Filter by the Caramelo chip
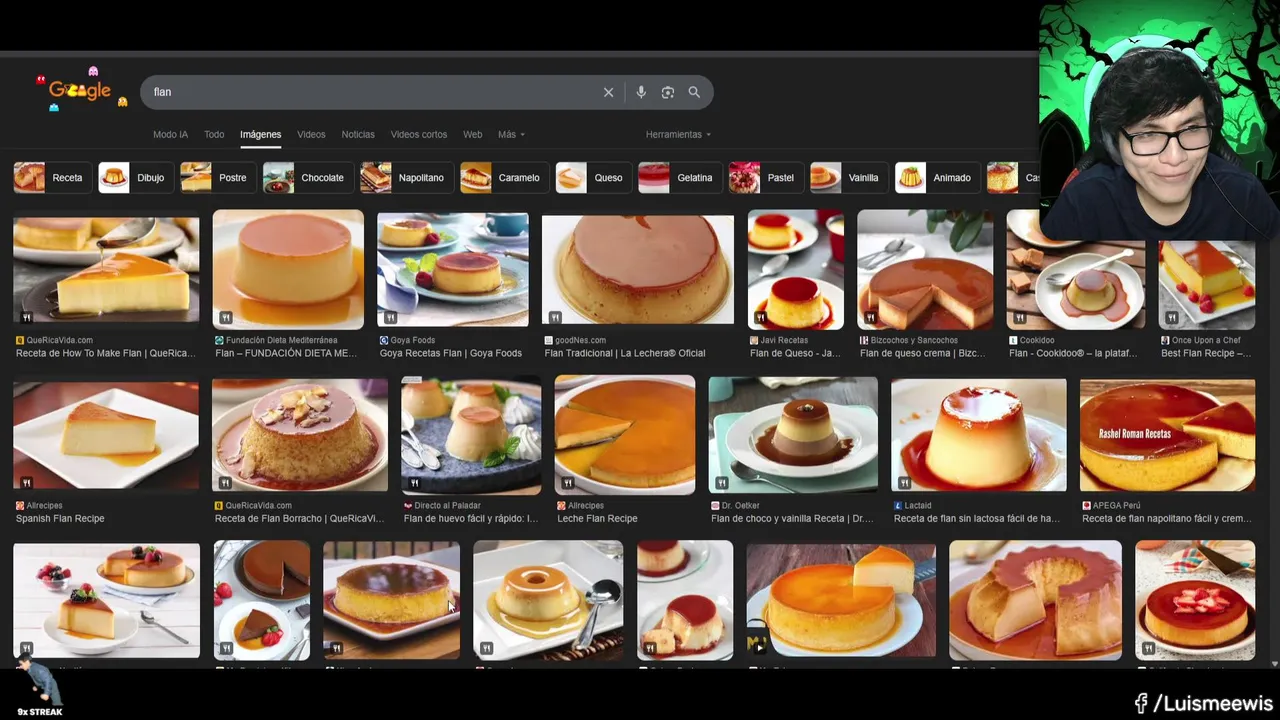 coord(504,177)
